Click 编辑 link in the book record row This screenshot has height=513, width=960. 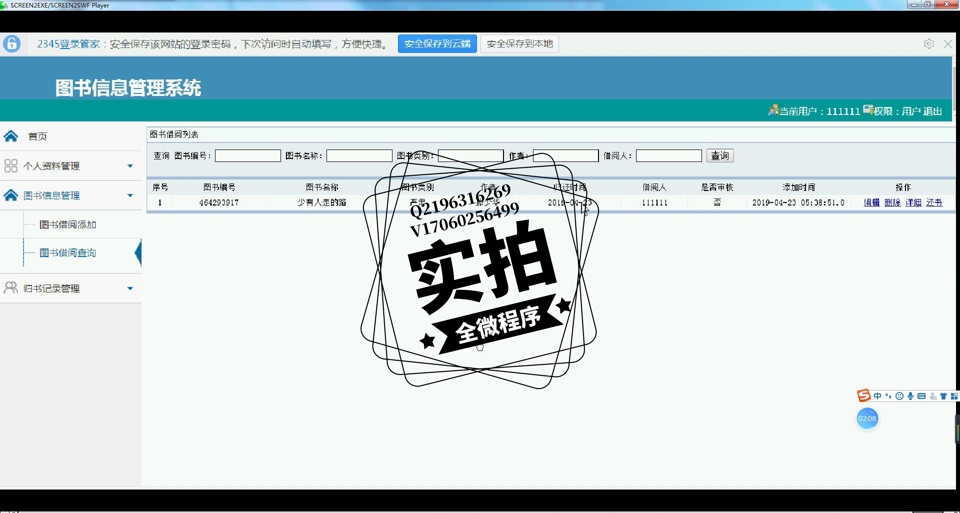[x=871, y=202]
